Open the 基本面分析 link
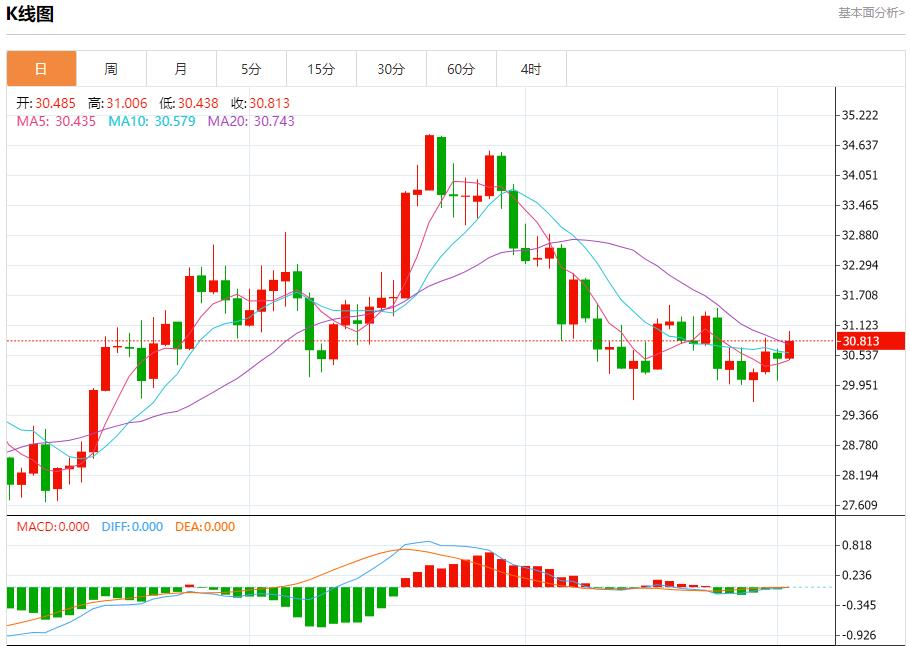 870,12
